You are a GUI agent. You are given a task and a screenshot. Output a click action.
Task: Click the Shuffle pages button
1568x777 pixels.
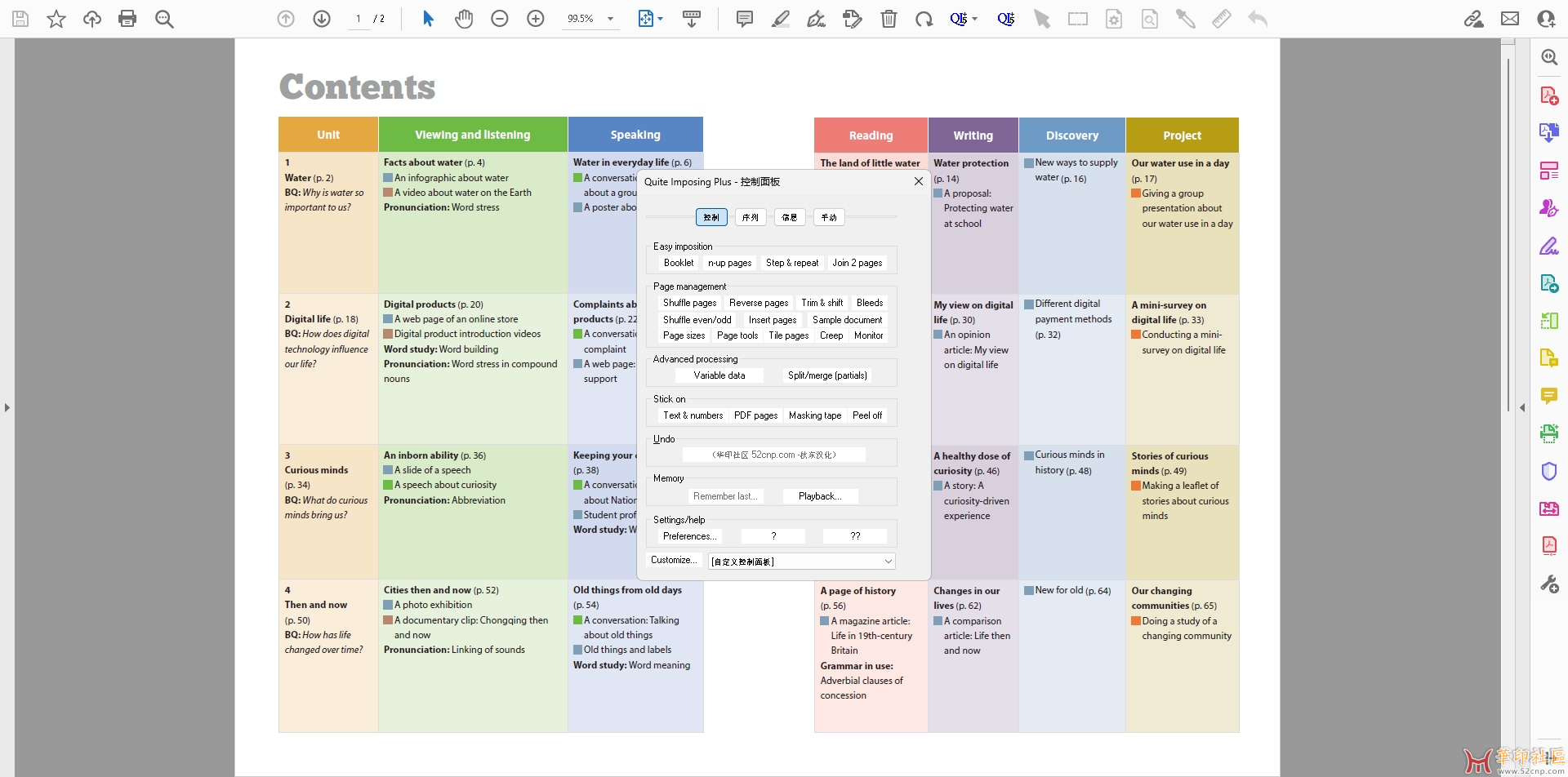click(689, 303)
